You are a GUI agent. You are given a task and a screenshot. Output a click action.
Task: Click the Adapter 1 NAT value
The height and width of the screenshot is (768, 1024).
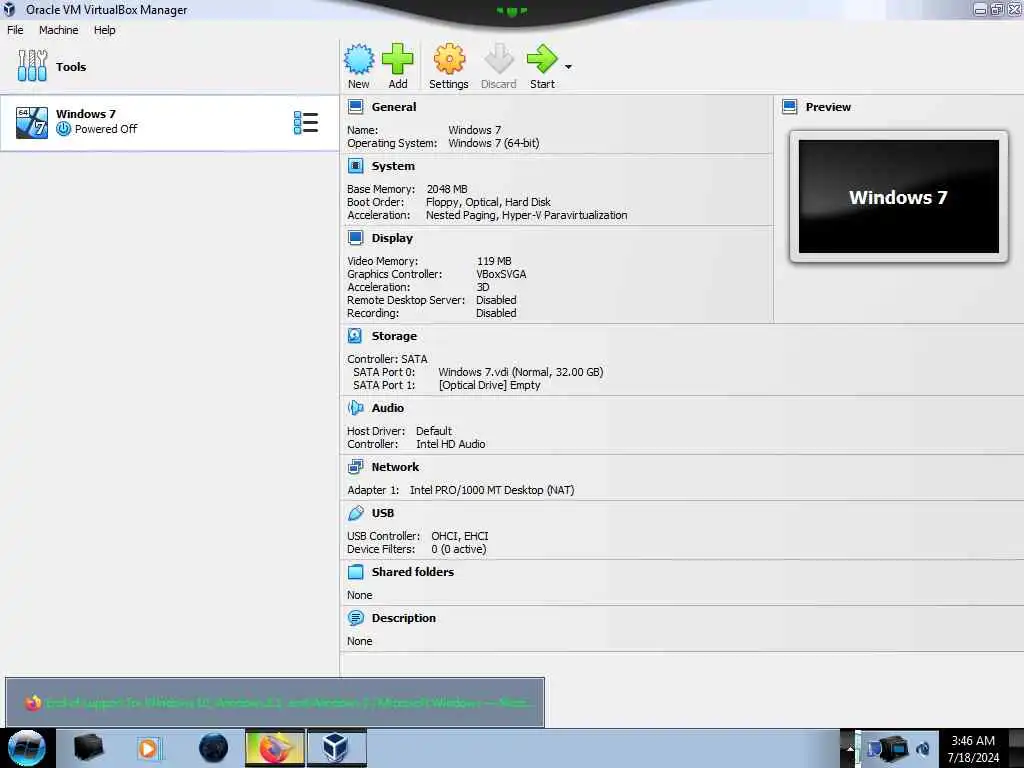492,490
